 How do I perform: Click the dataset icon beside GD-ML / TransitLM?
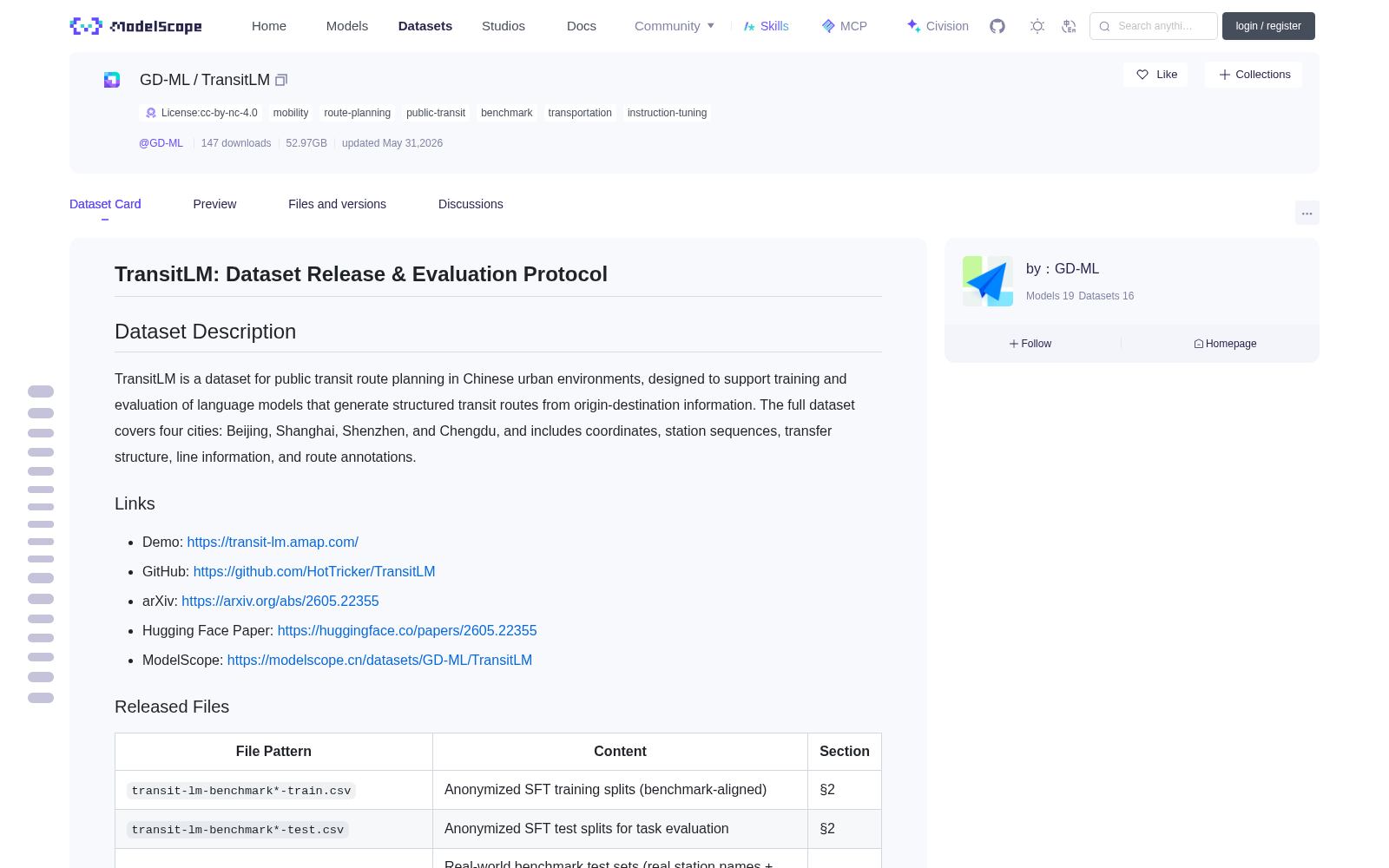pos(112,80)
